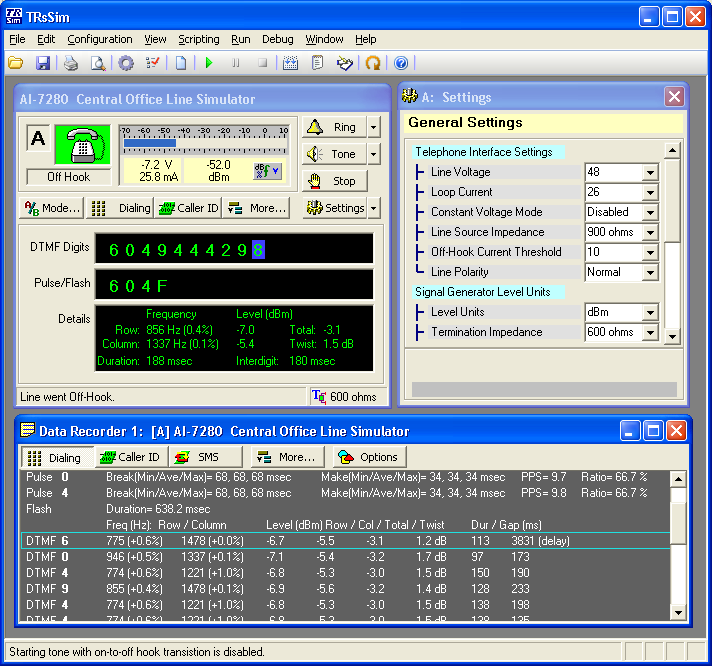Open the notepad log toolbar icon

tap(317, 63)
